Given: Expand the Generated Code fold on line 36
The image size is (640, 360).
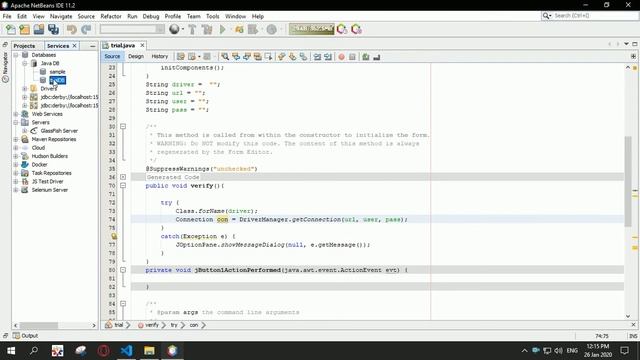Looking at the screenshot, I should click(x=123, y=177).
